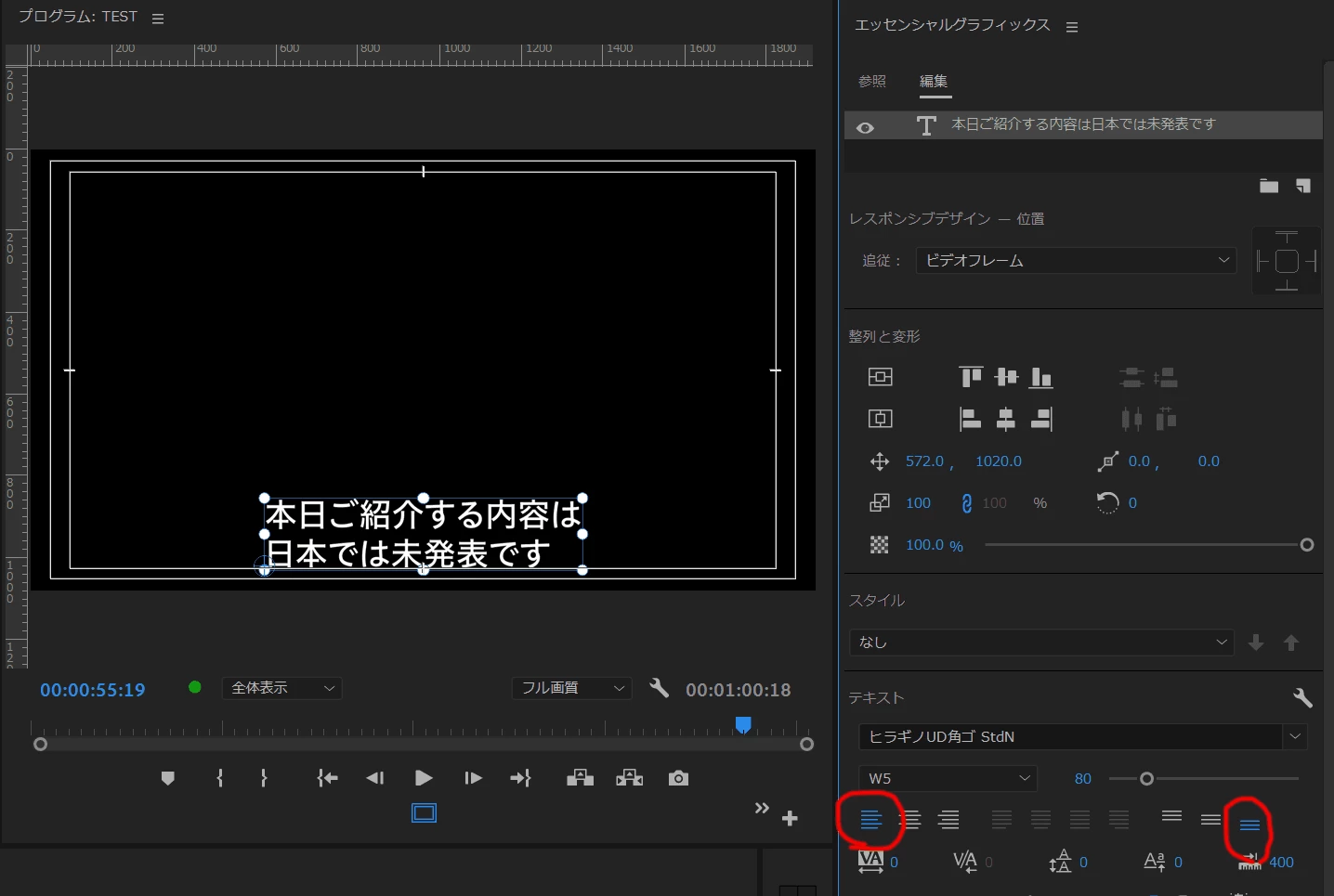Click the font size slider handle

[x=1147, y=779]
